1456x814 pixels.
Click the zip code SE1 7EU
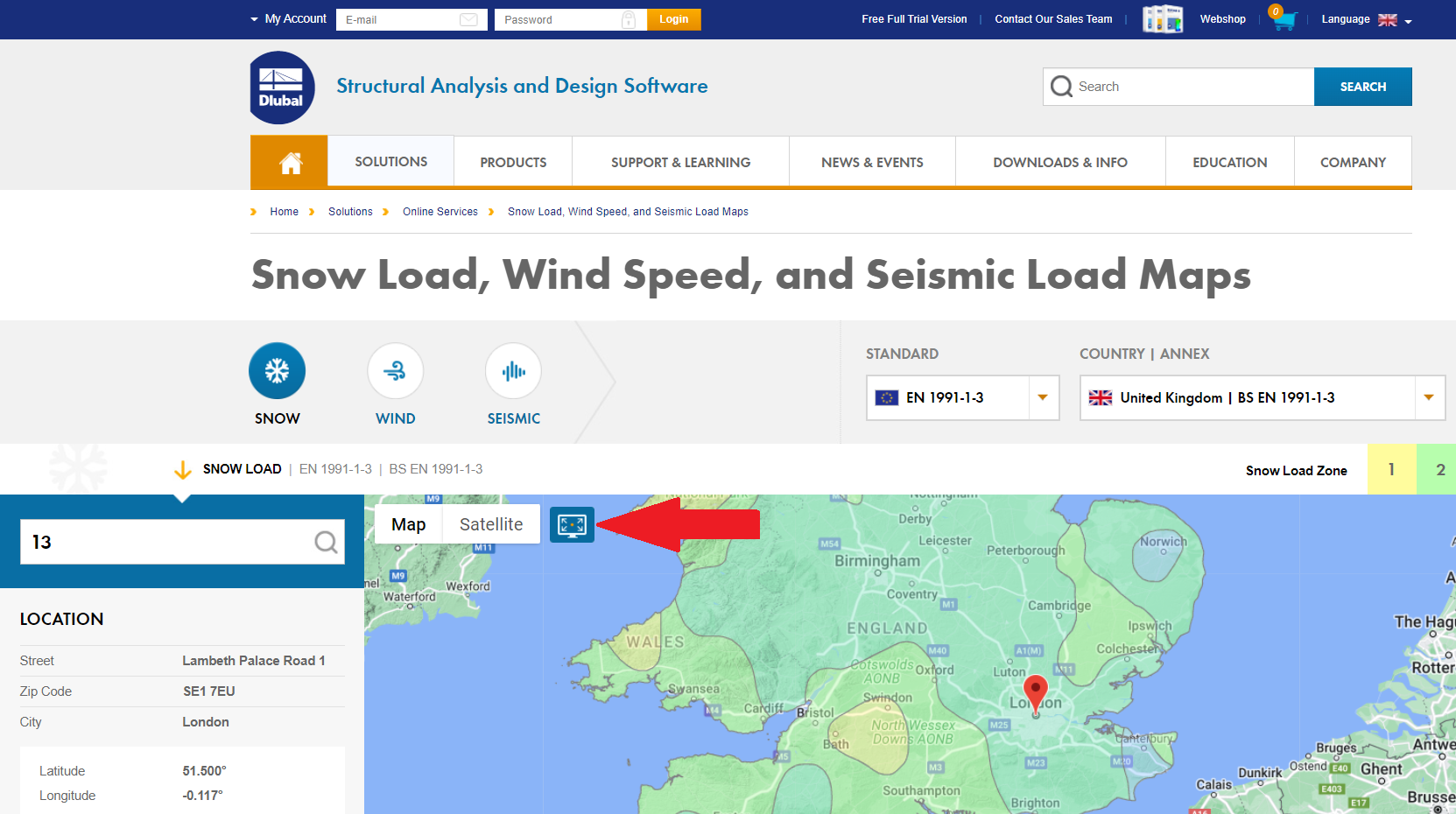tap(209, 691)
